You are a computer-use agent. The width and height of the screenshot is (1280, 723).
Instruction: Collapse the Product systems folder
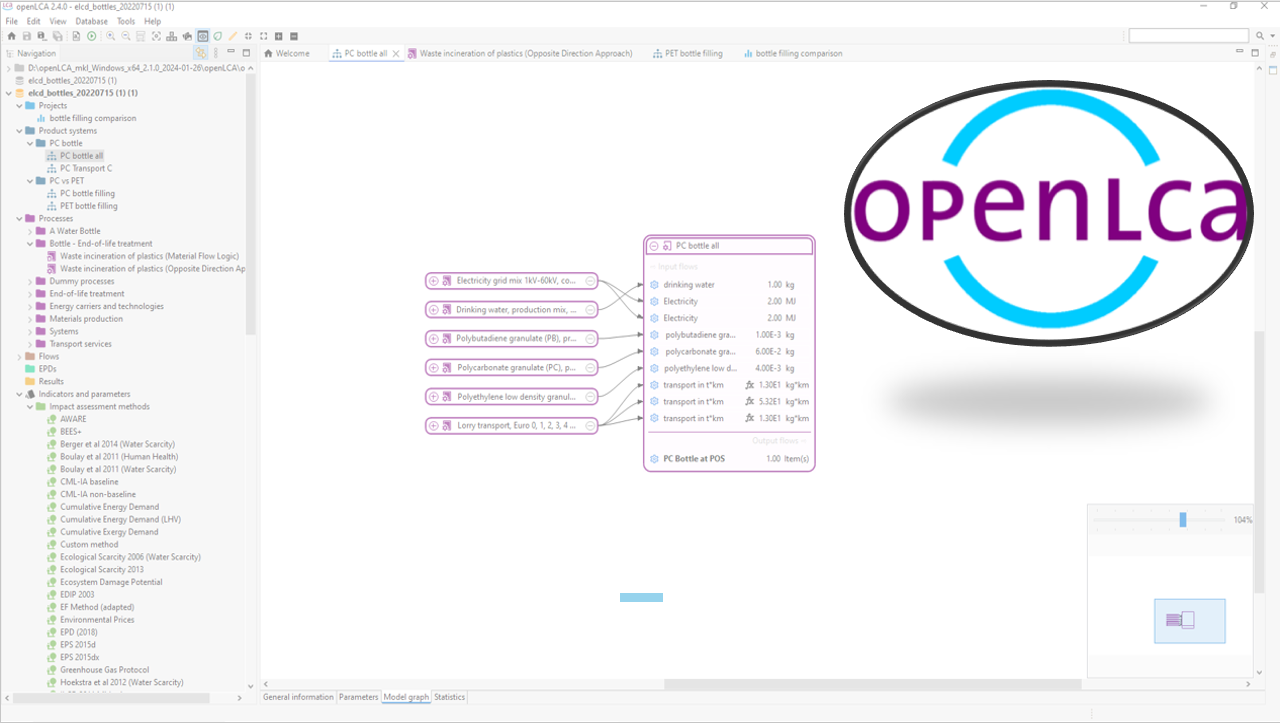(x=19, y=131)
